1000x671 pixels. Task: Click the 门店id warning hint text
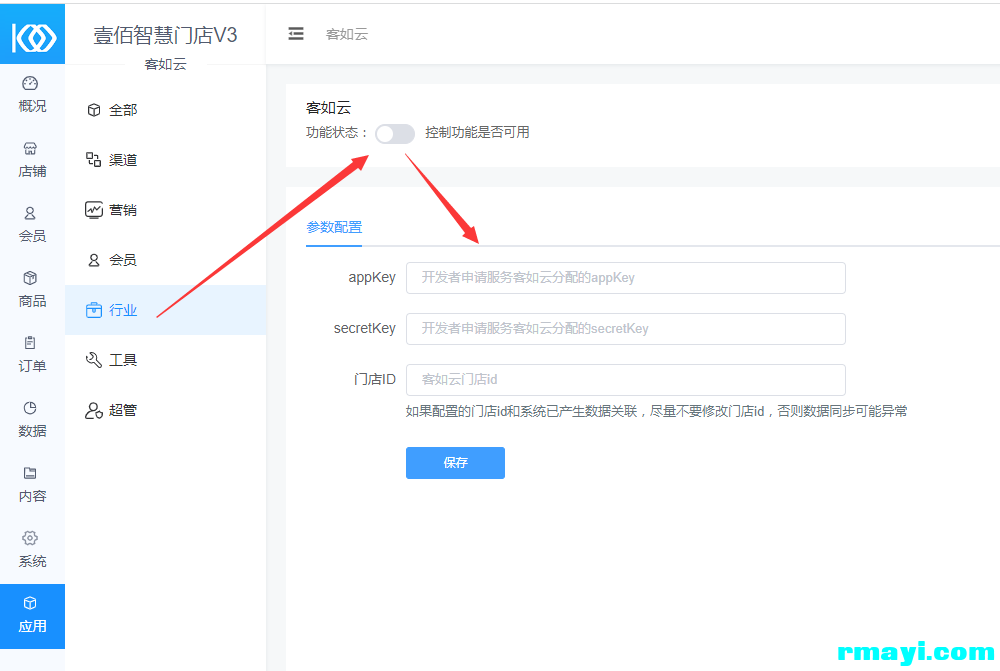coord(656,411)
